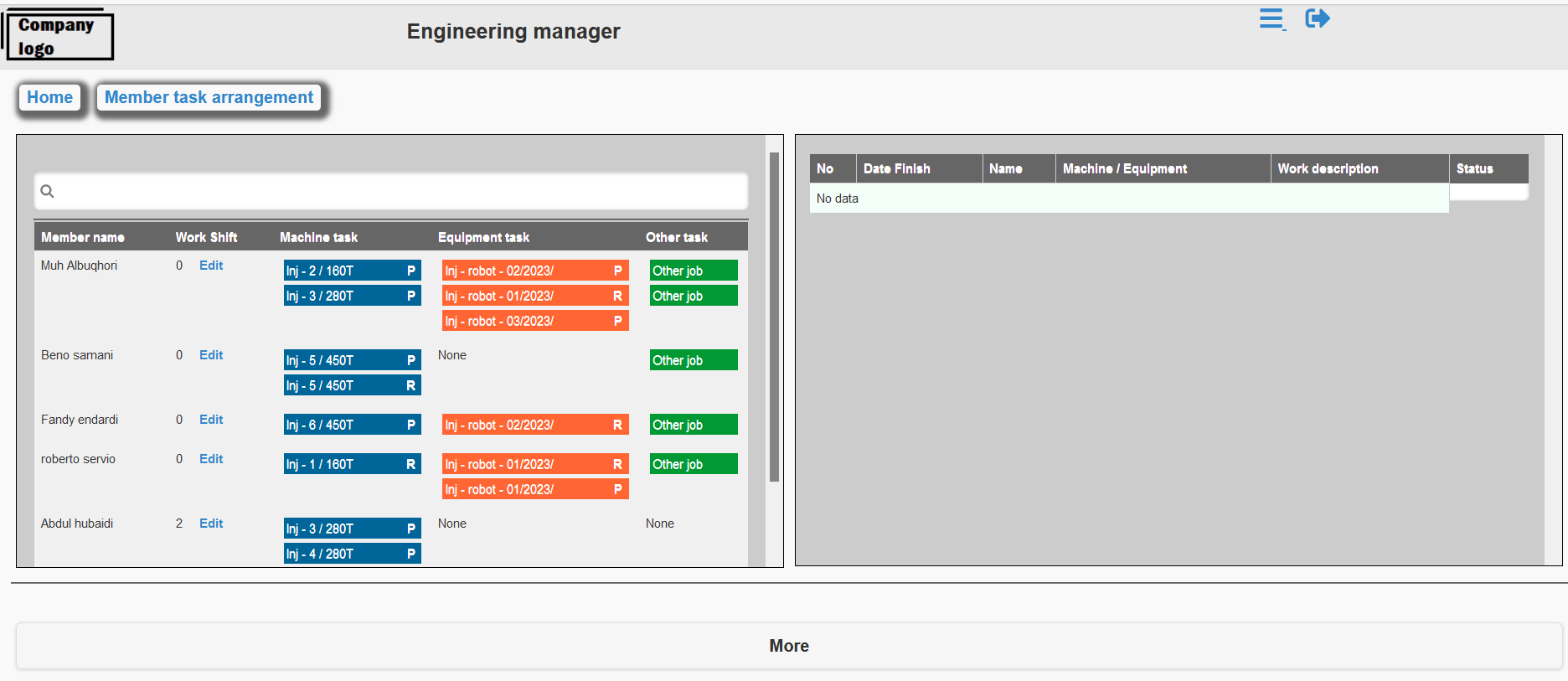The image size is (1568, 681).
Task: Click the More button
Action: tap(788, 646)
